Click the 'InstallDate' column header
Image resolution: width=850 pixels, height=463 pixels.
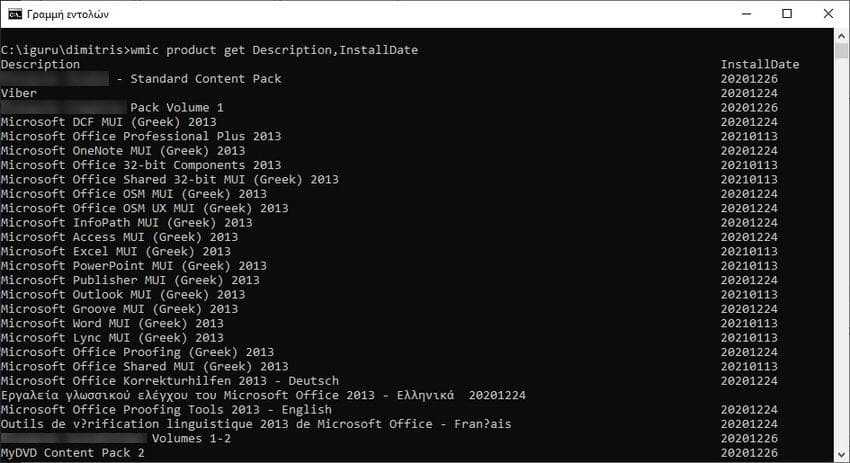coord(759,65)
